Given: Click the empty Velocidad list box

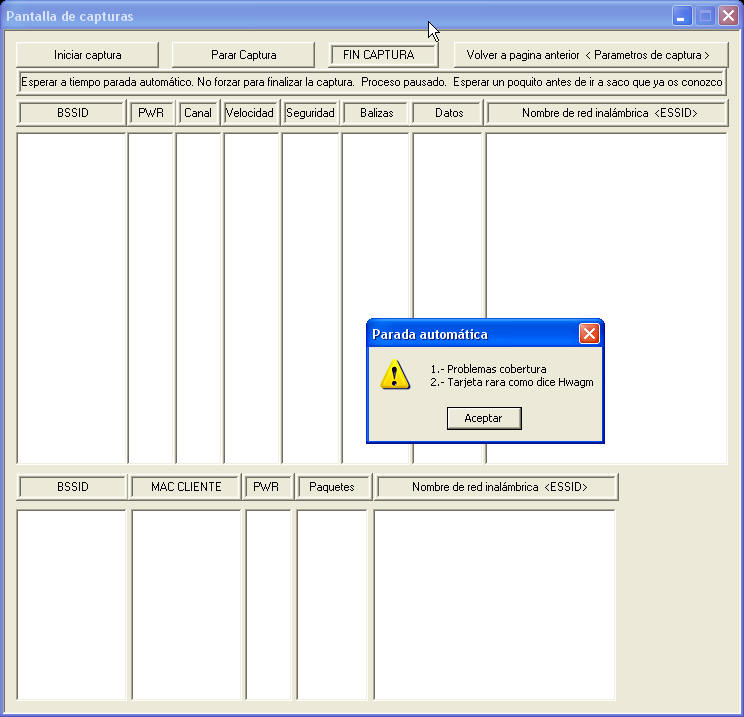Looking at the screenshot, I should (251, 298).
